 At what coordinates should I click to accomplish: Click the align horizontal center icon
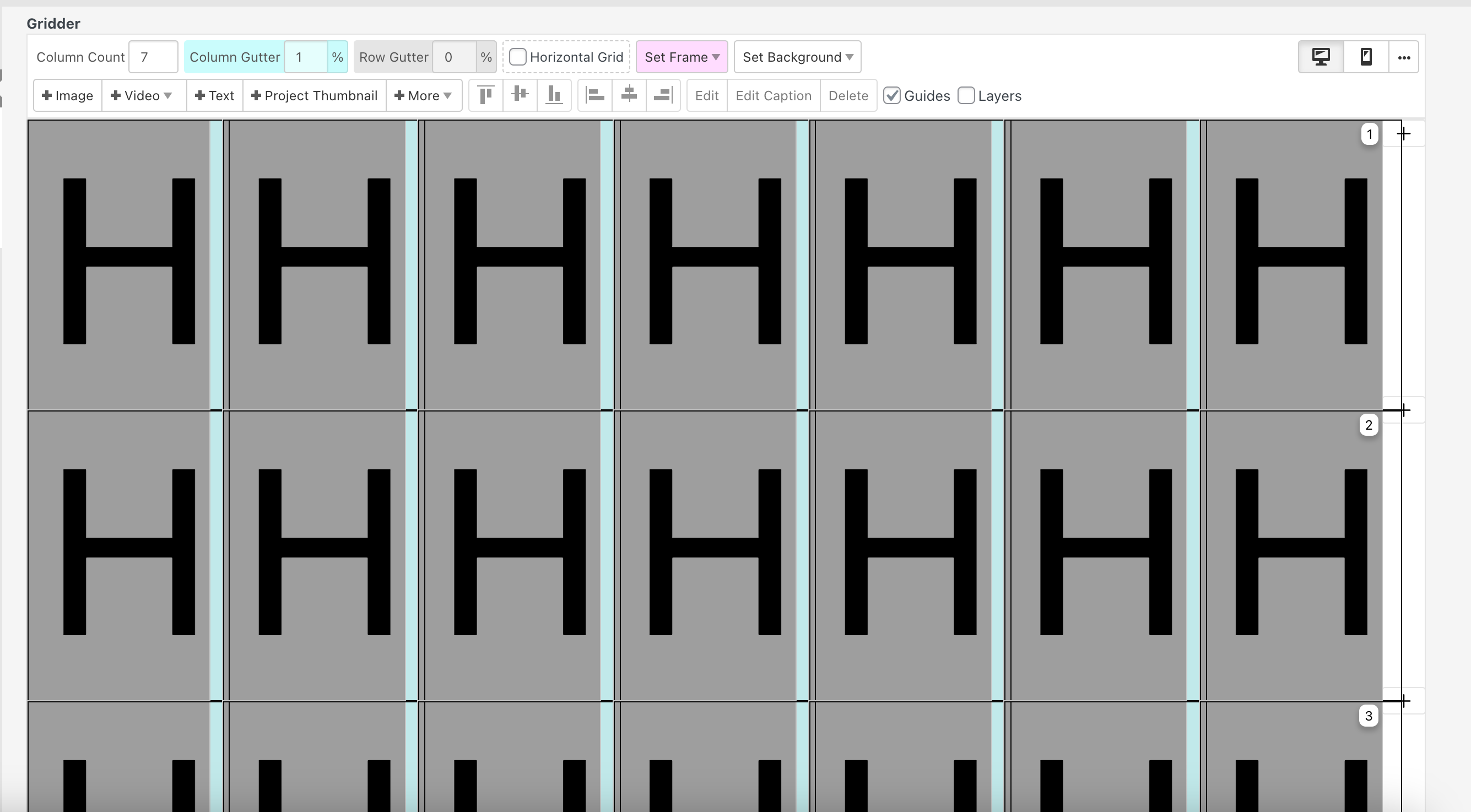(629, 95)
